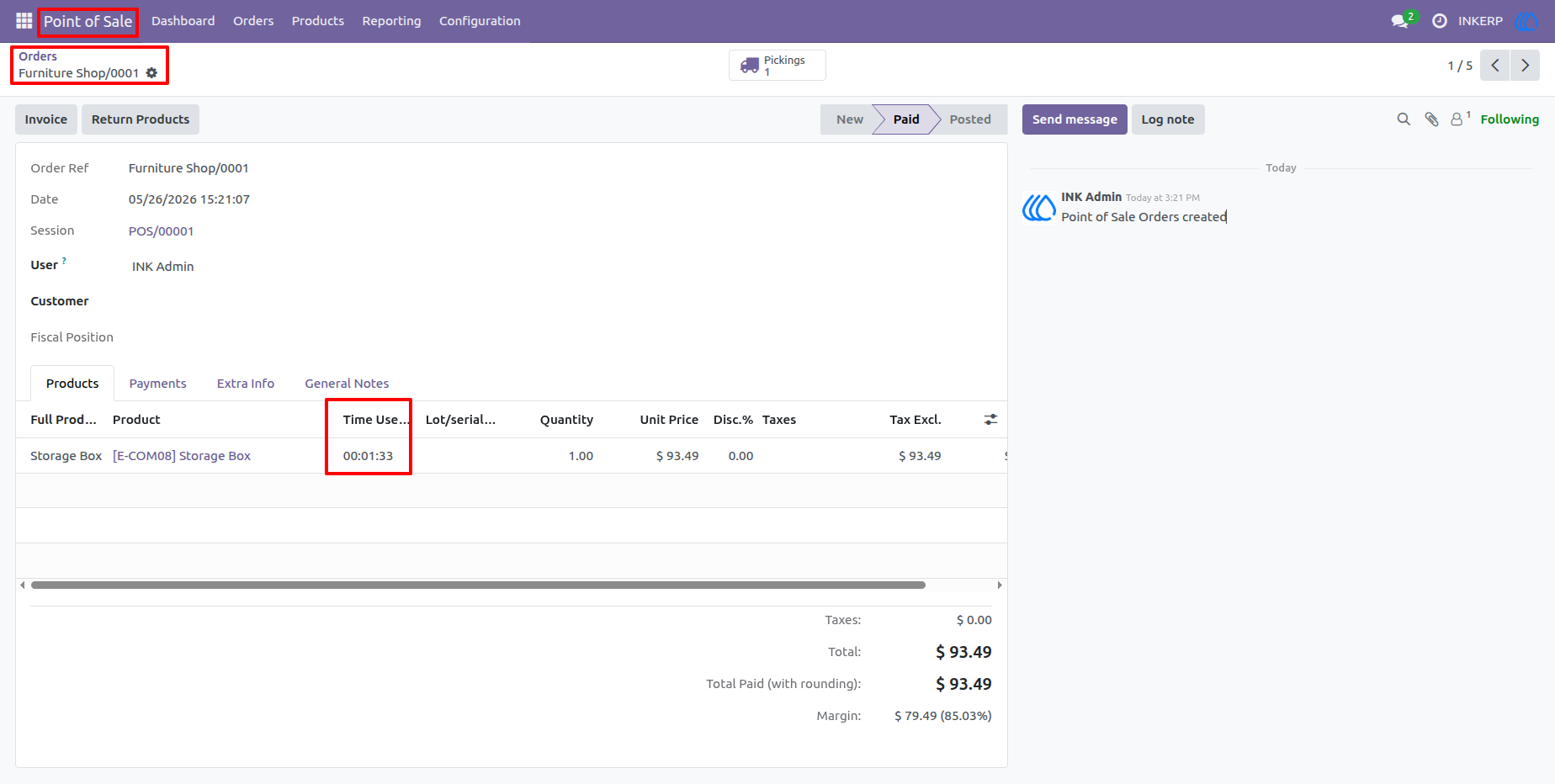1555x784 pixels.
Task: Sort by the Quantity column header
Action: tap(566, 420)
